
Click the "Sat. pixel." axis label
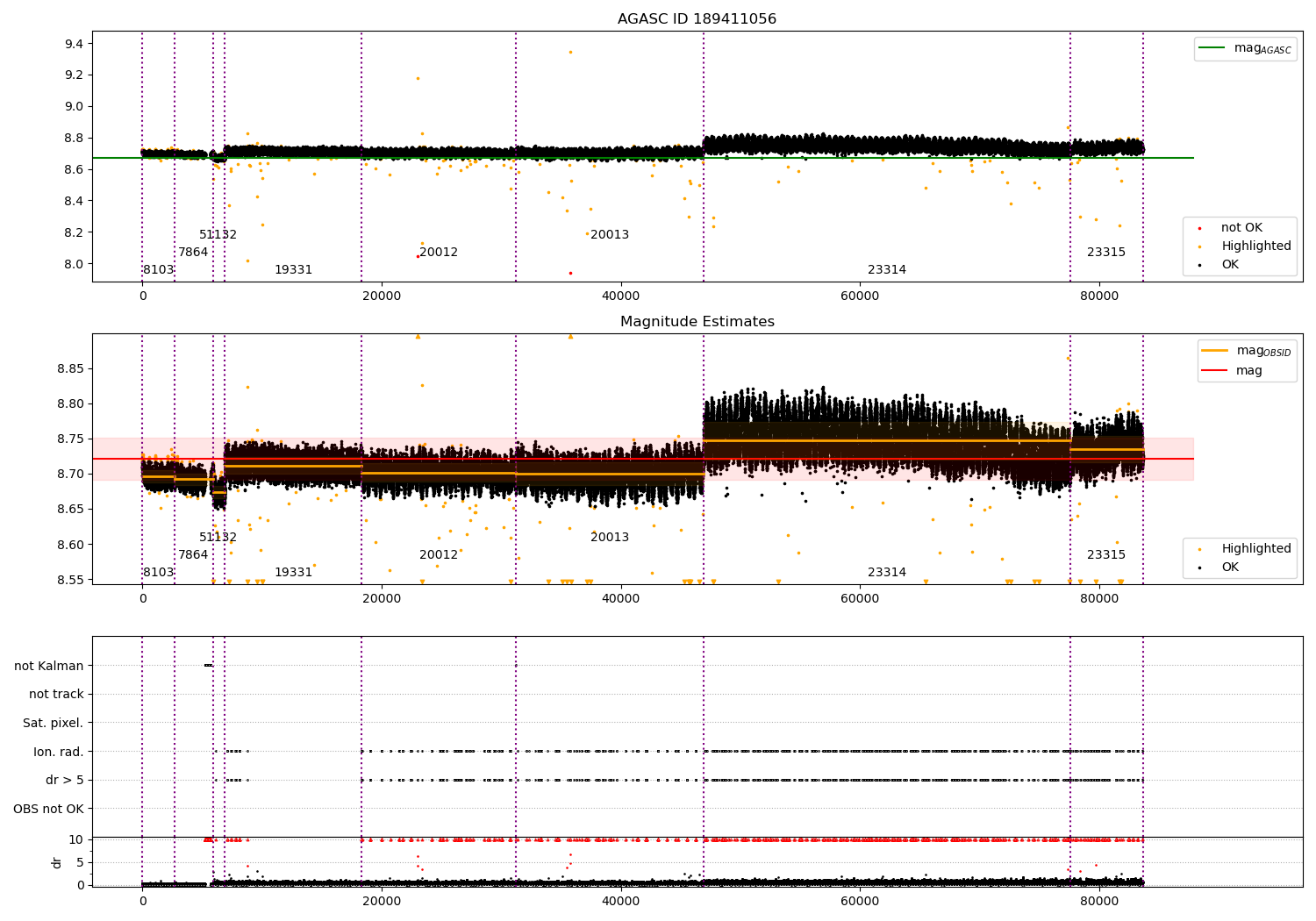tap(54, 724)
